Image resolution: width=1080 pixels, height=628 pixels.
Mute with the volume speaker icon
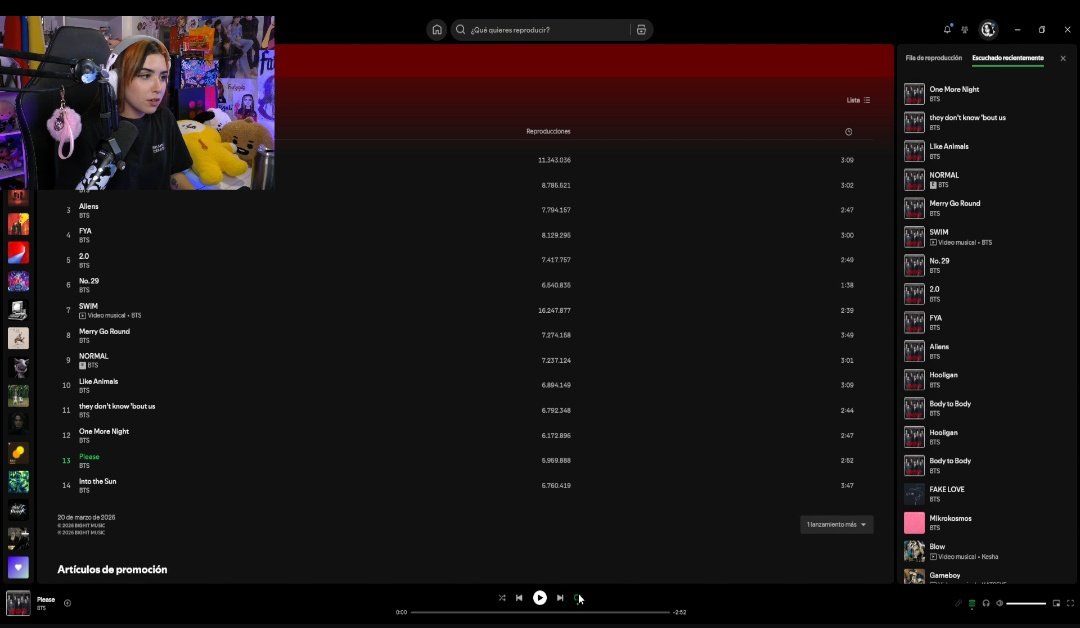tap(999, 603)
